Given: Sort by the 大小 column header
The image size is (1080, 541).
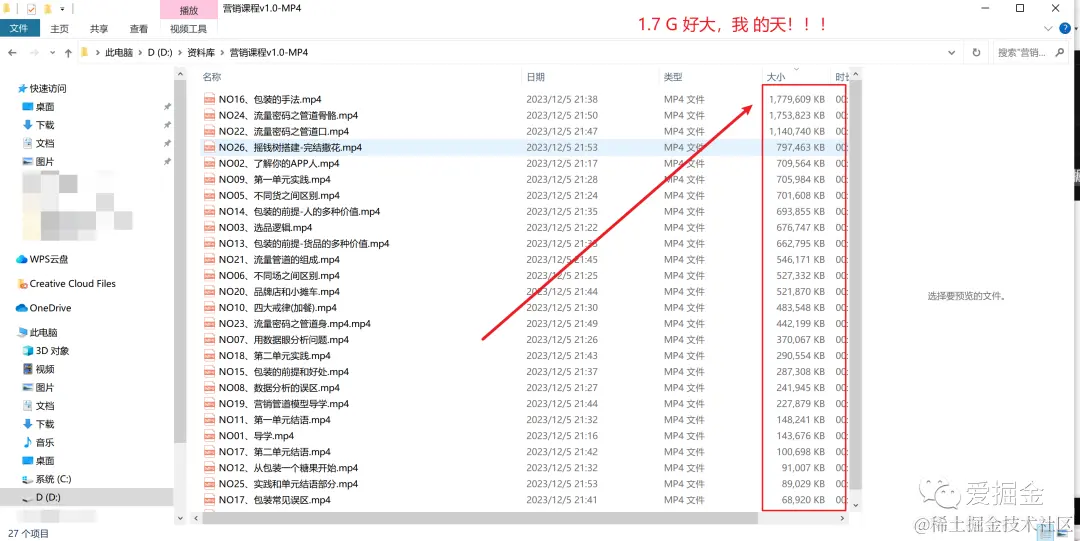Looking at the screenshot, I should (x=776, y=76).
